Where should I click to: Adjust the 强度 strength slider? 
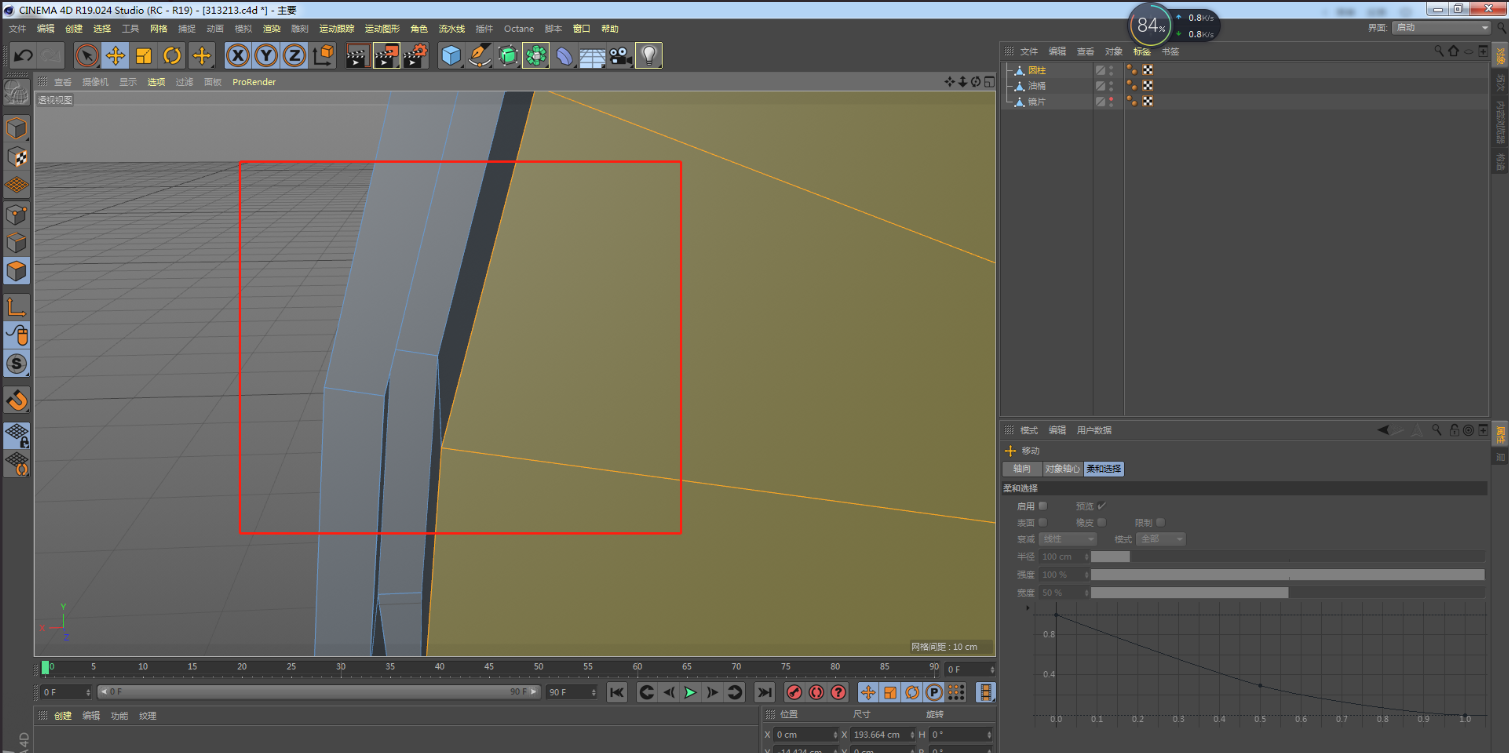click(x=1287, y=575)
